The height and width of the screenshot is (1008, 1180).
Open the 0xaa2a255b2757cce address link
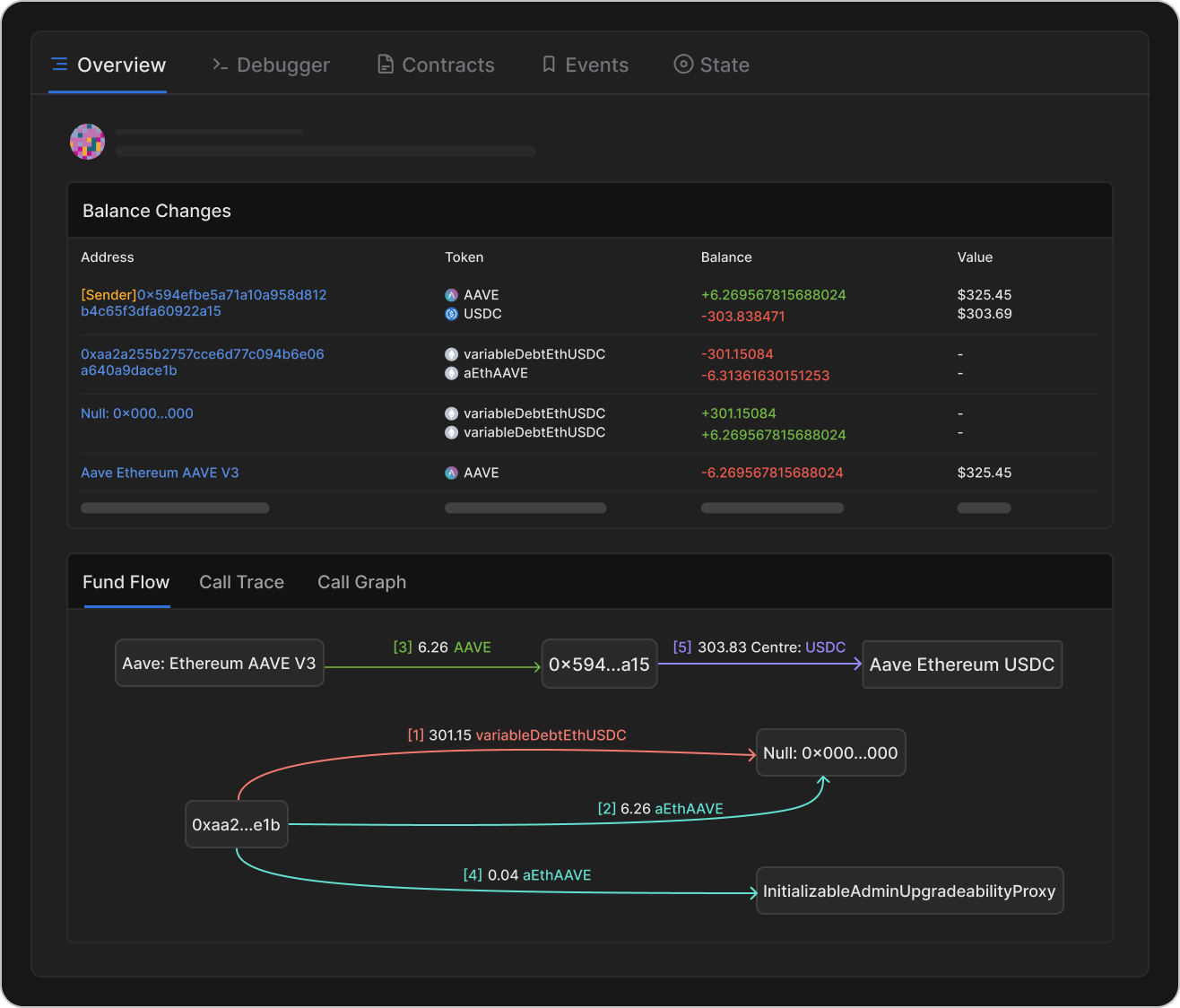click(x=203, y=362)
